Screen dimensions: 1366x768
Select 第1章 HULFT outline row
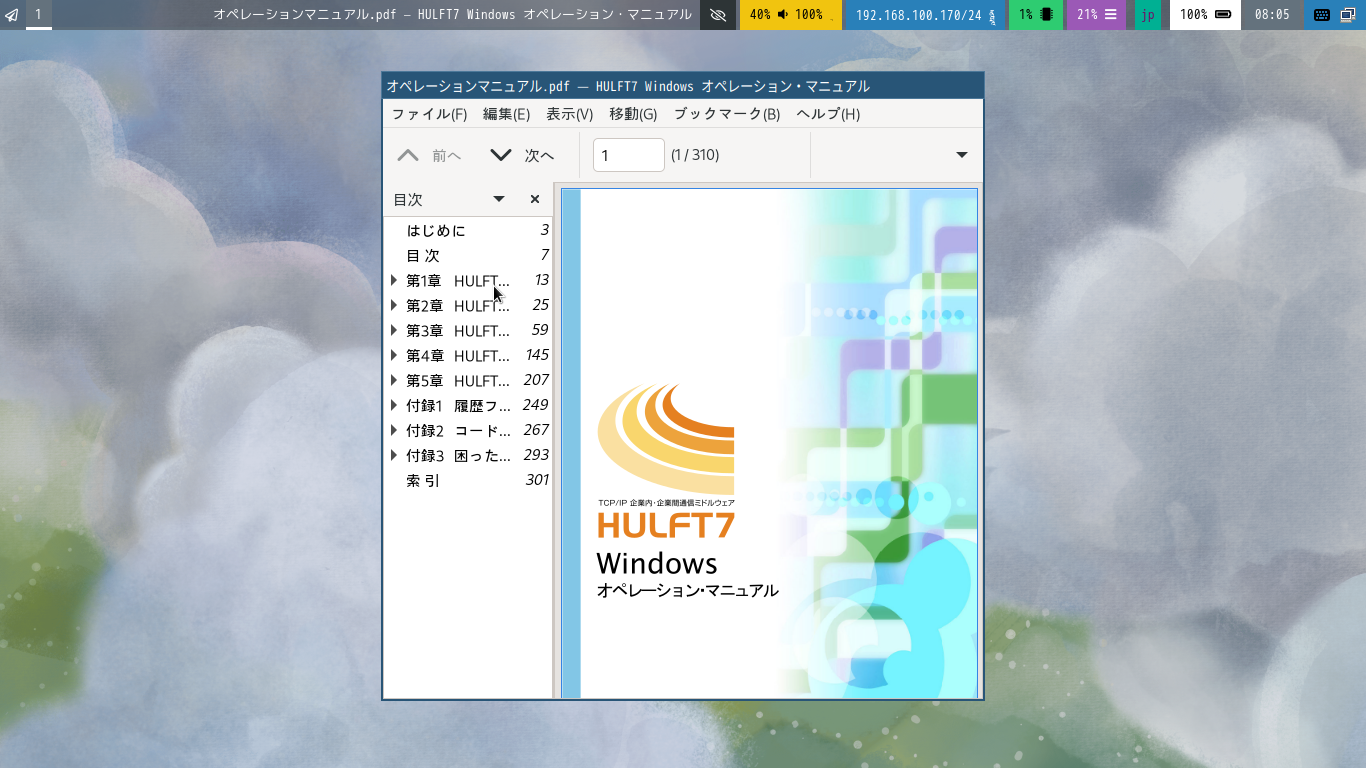coord(468,280)
